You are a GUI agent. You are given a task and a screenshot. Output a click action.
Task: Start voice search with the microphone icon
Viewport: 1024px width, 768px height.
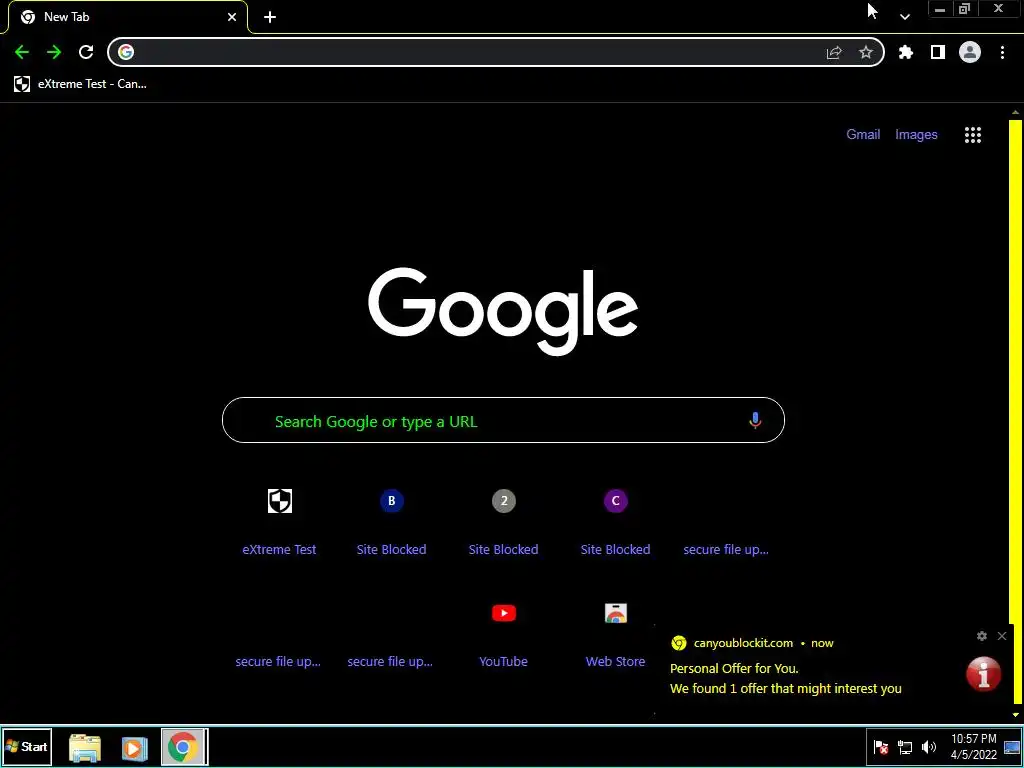[x=755, y=421]
